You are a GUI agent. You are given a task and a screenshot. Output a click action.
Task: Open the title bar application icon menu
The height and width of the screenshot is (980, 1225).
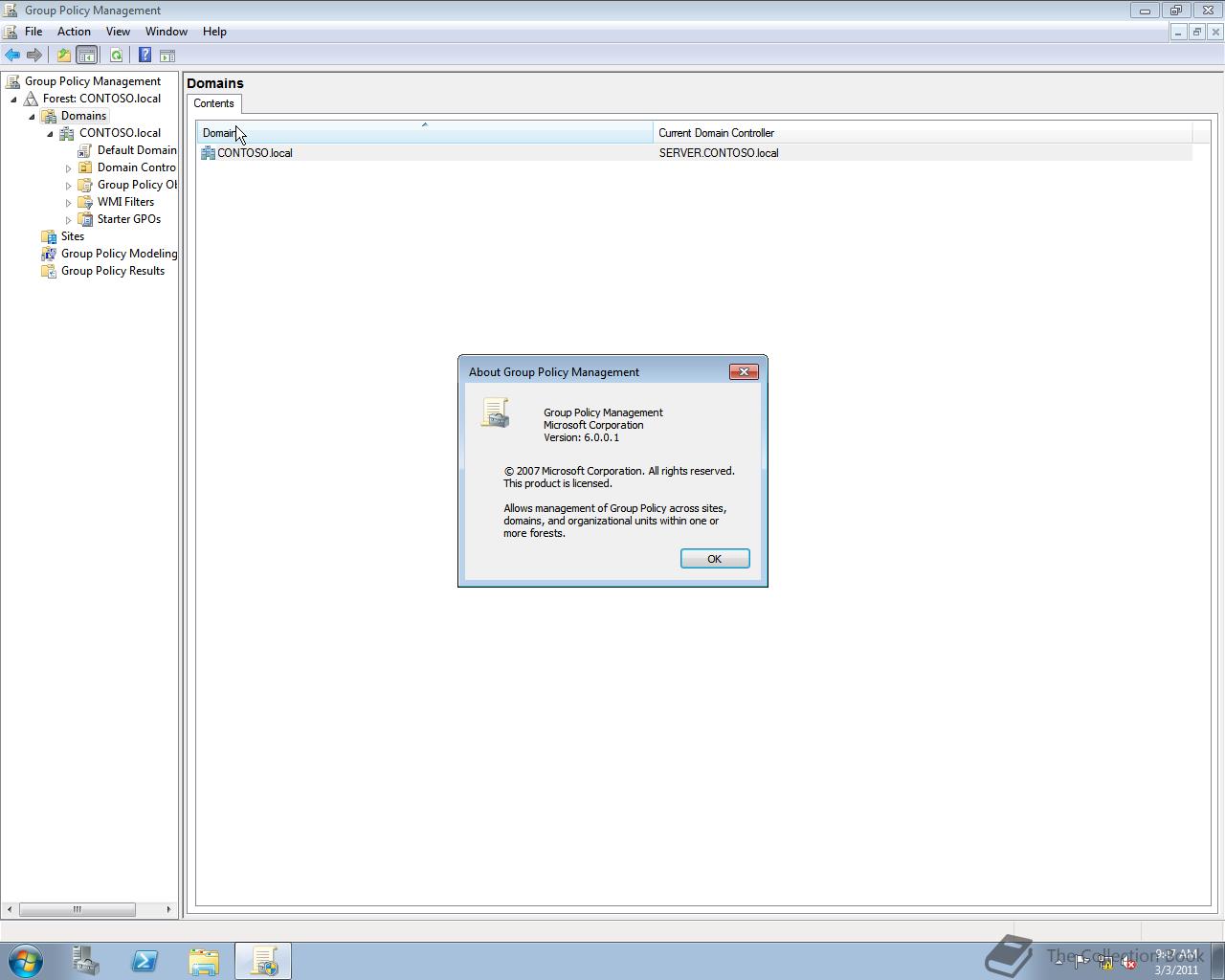pyautogui.click(x=11, y=10)
